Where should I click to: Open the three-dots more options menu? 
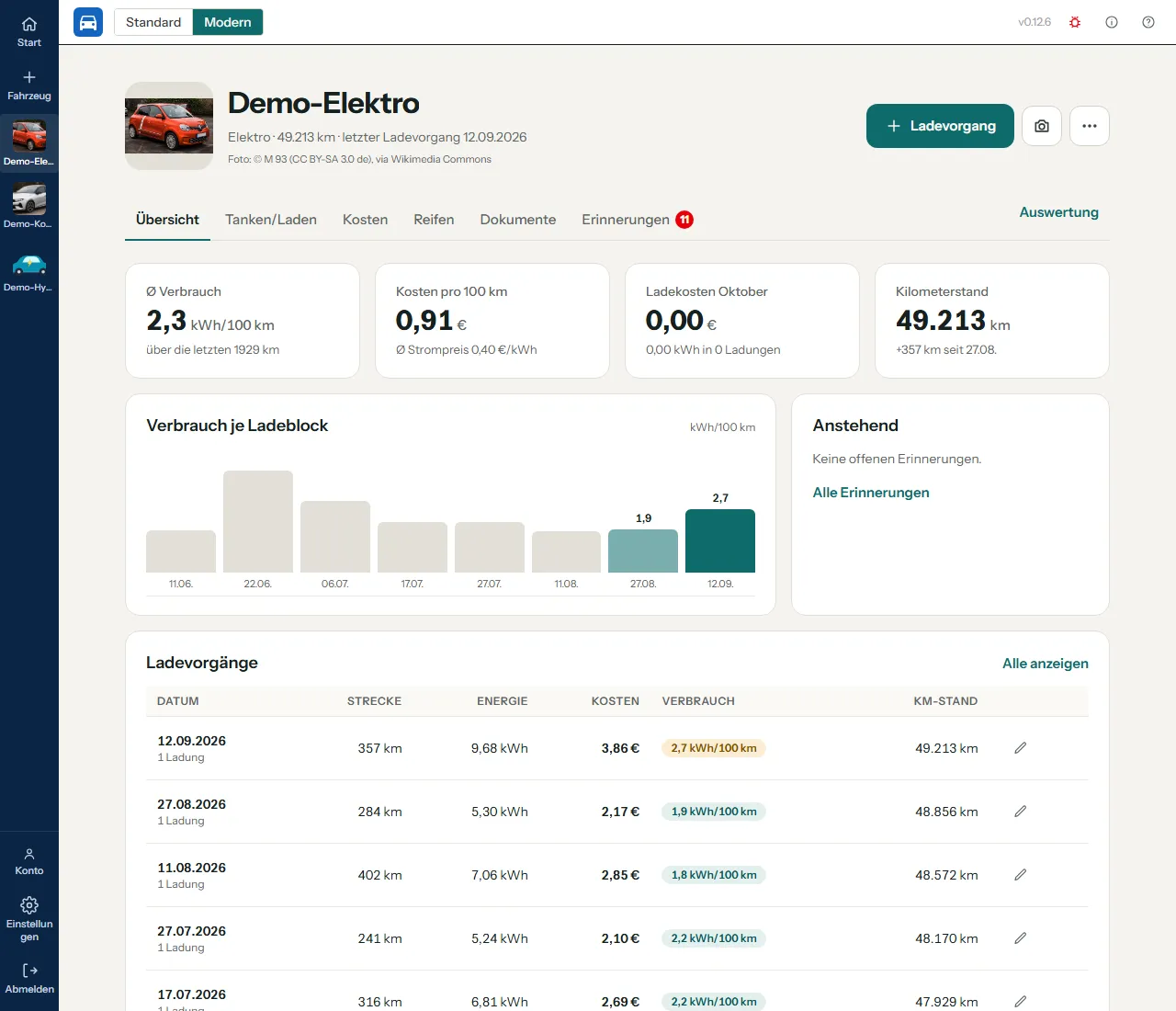tap(1090, 126)
